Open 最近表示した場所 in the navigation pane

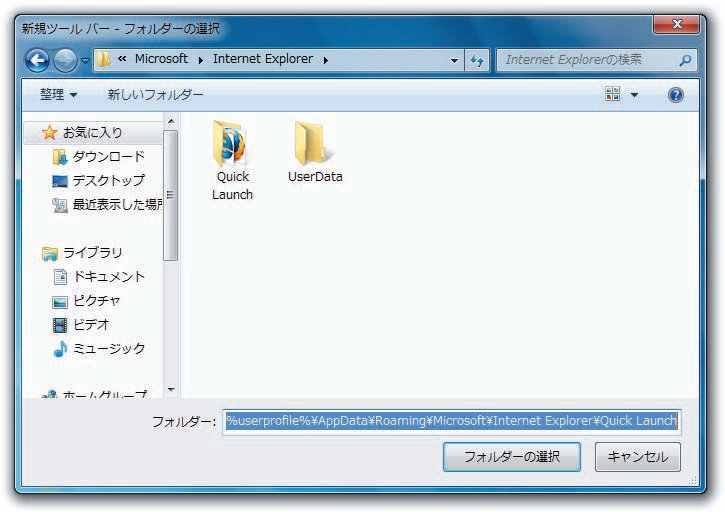pos(117,204)
